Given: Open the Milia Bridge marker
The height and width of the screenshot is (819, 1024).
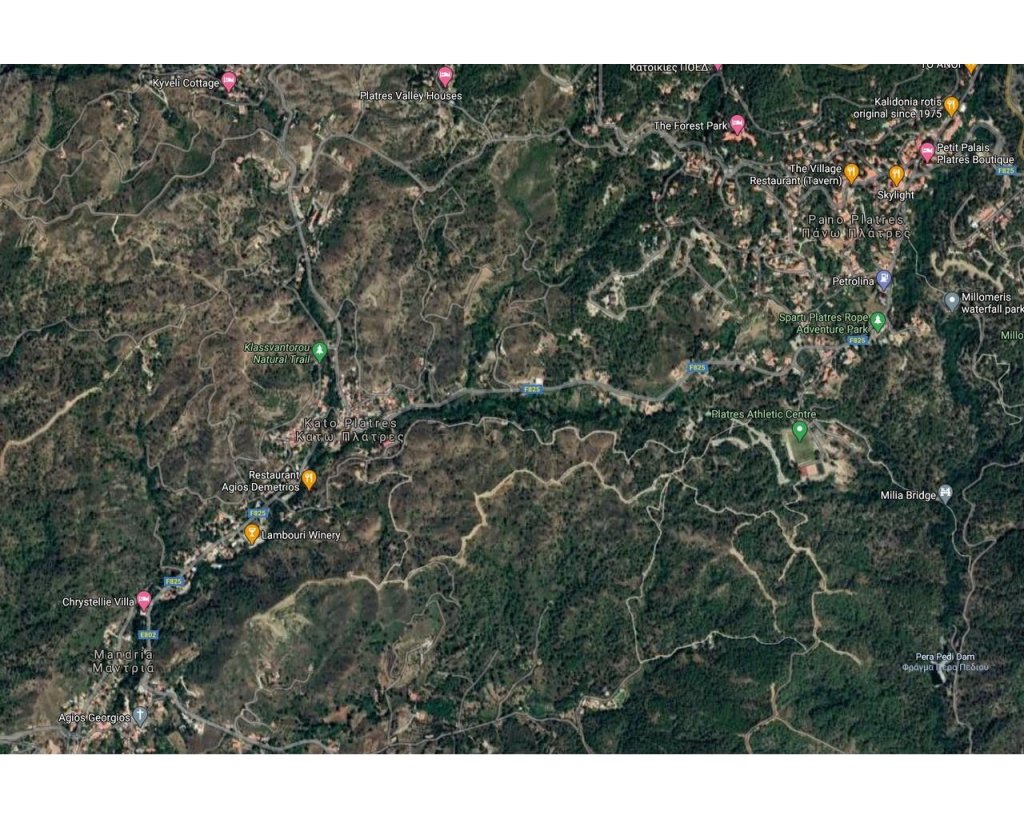Looking at the screenshot, I should 944,493.
